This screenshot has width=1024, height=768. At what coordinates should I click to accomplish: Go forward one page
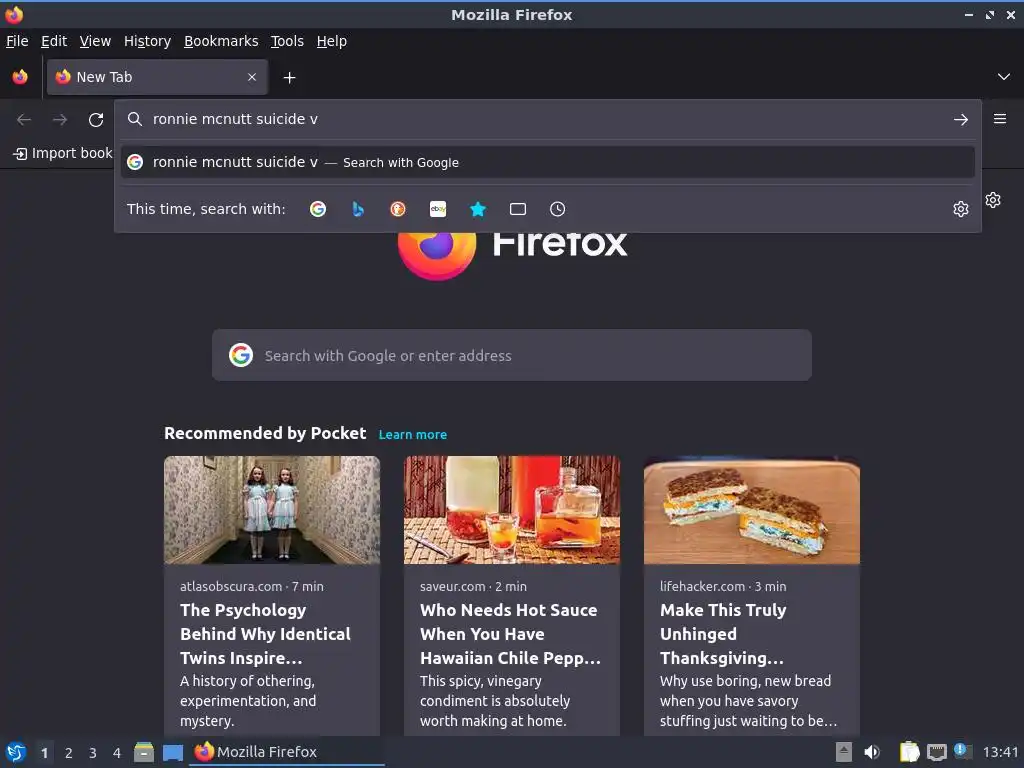(x=60, y=120)
